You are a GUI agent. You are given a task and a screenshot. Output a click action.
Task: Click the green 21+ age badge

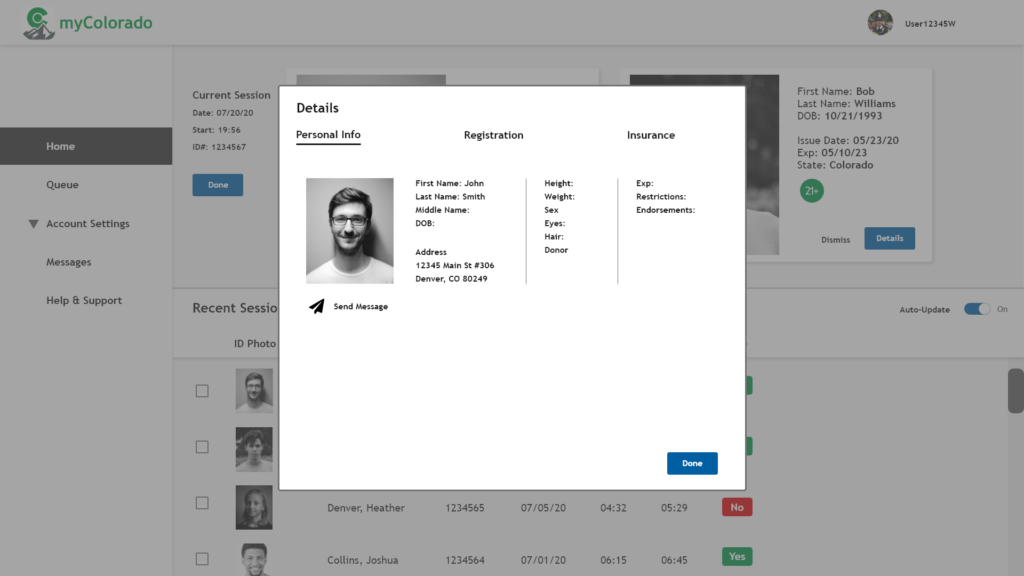click(x=811, y=191)
